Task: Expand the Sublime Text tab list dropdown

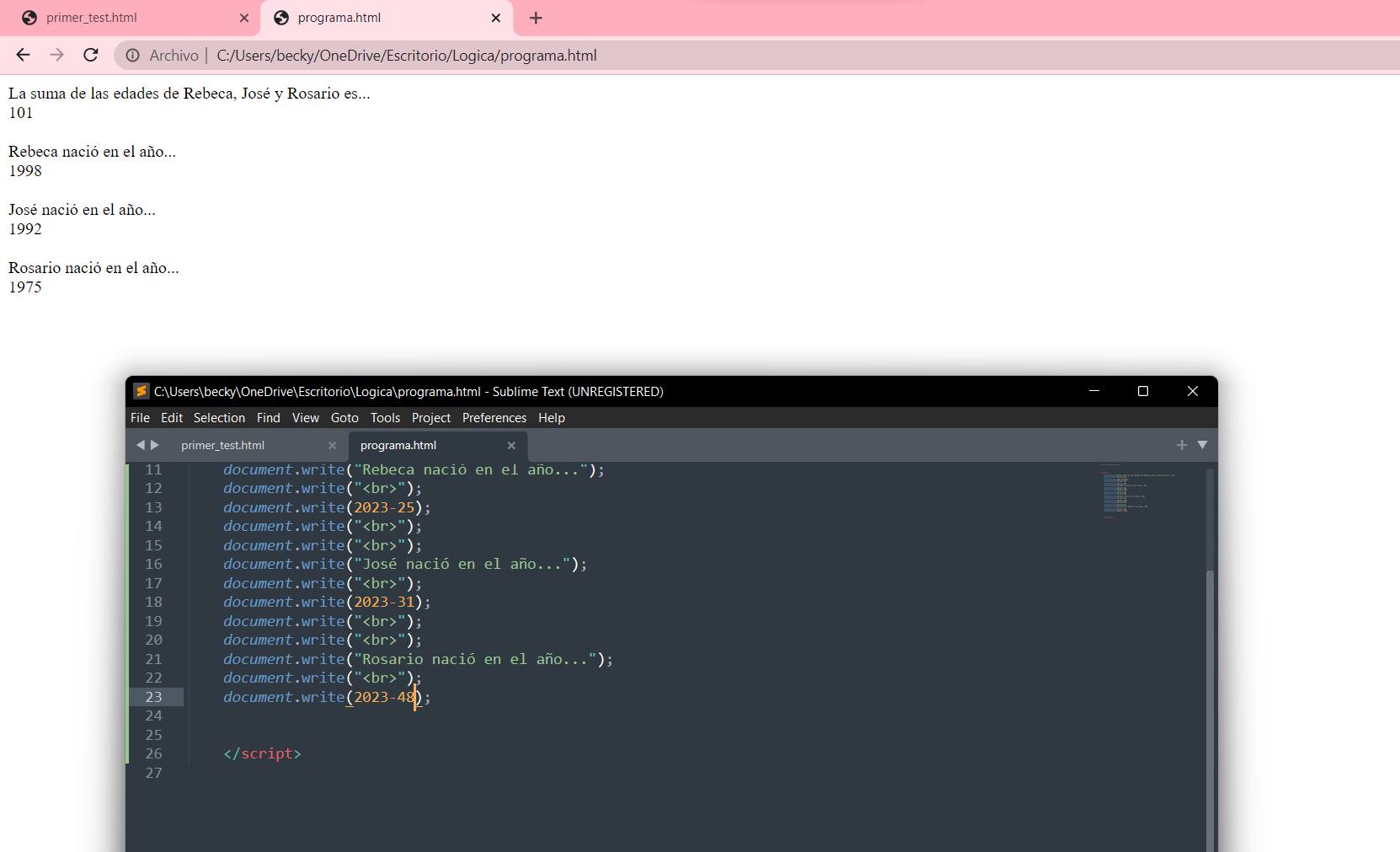Action: [x=1202, y=445]
